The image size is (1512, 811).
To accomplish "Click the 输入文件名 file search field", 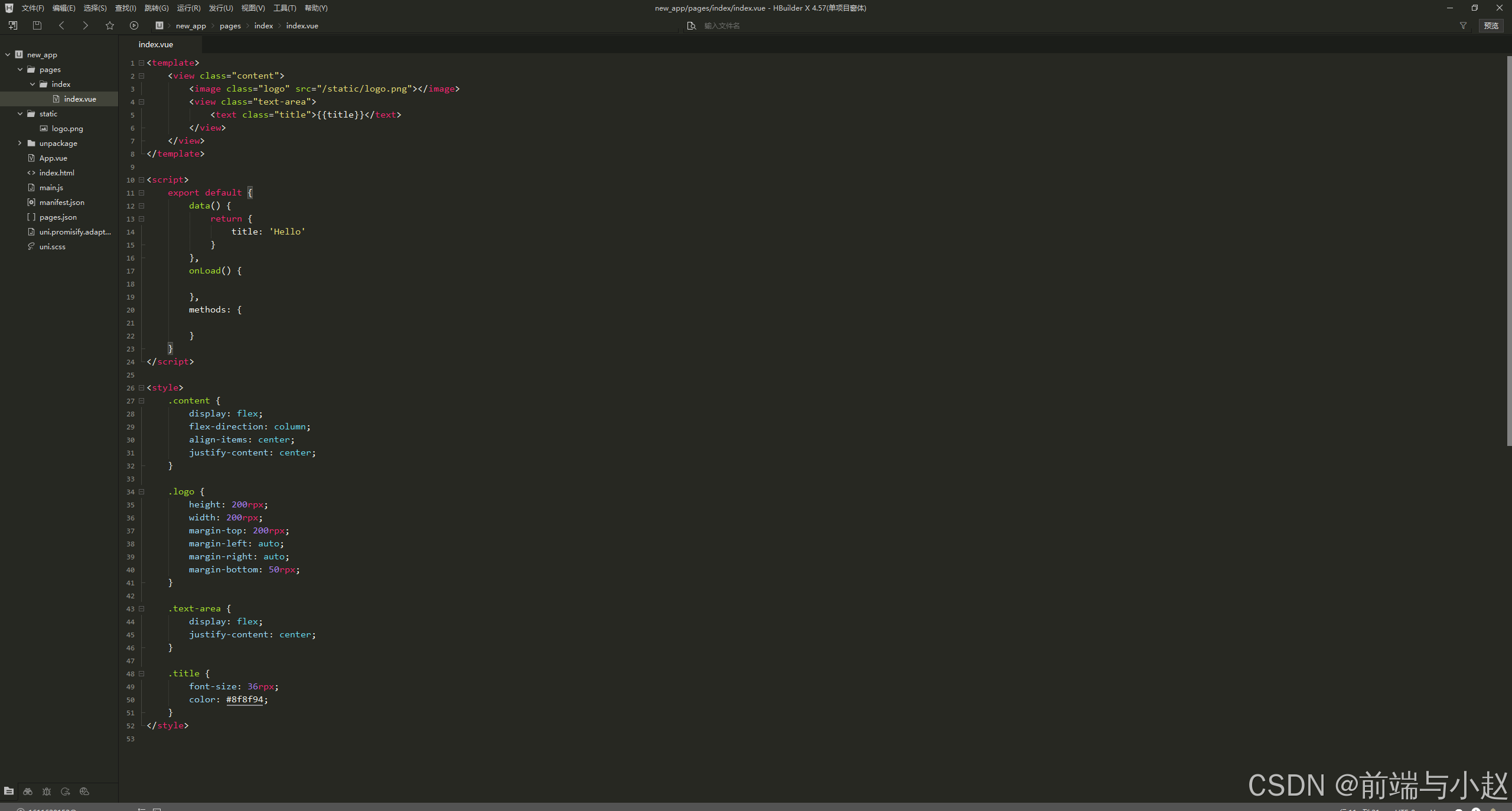I will click(722, 25).
